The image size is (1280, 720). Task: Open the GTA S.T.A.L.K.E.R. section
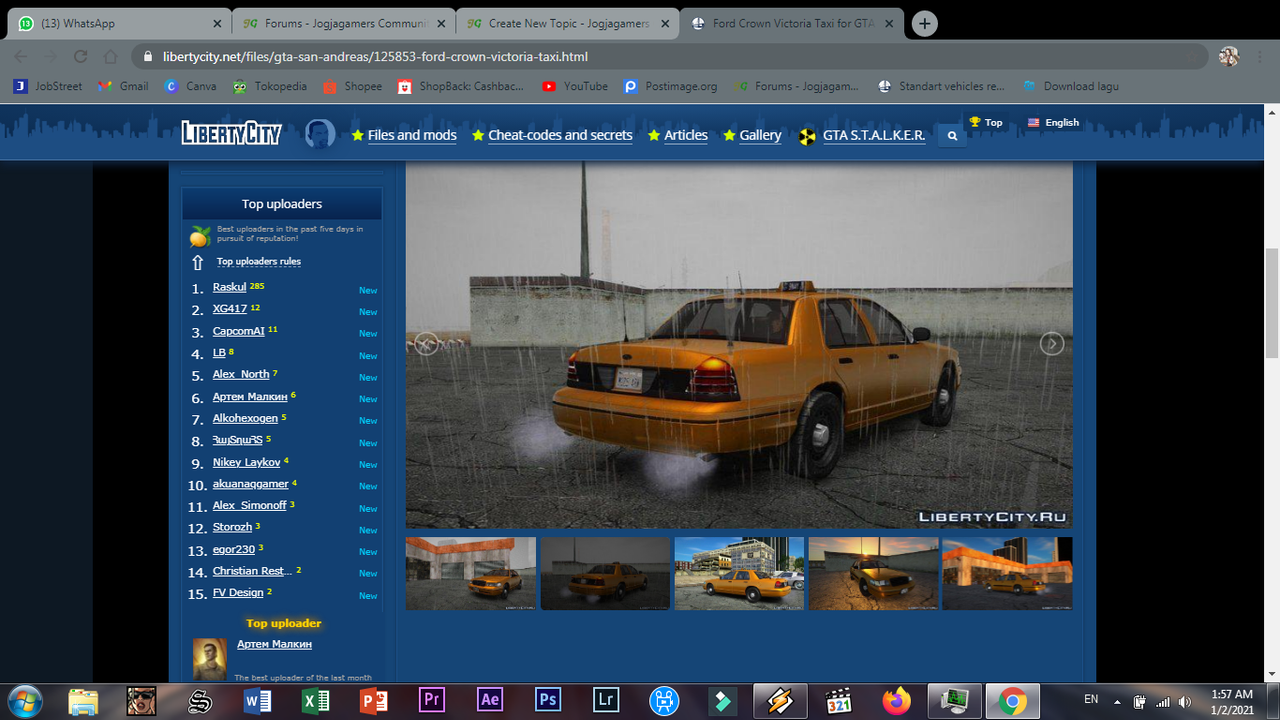point(862,136)
